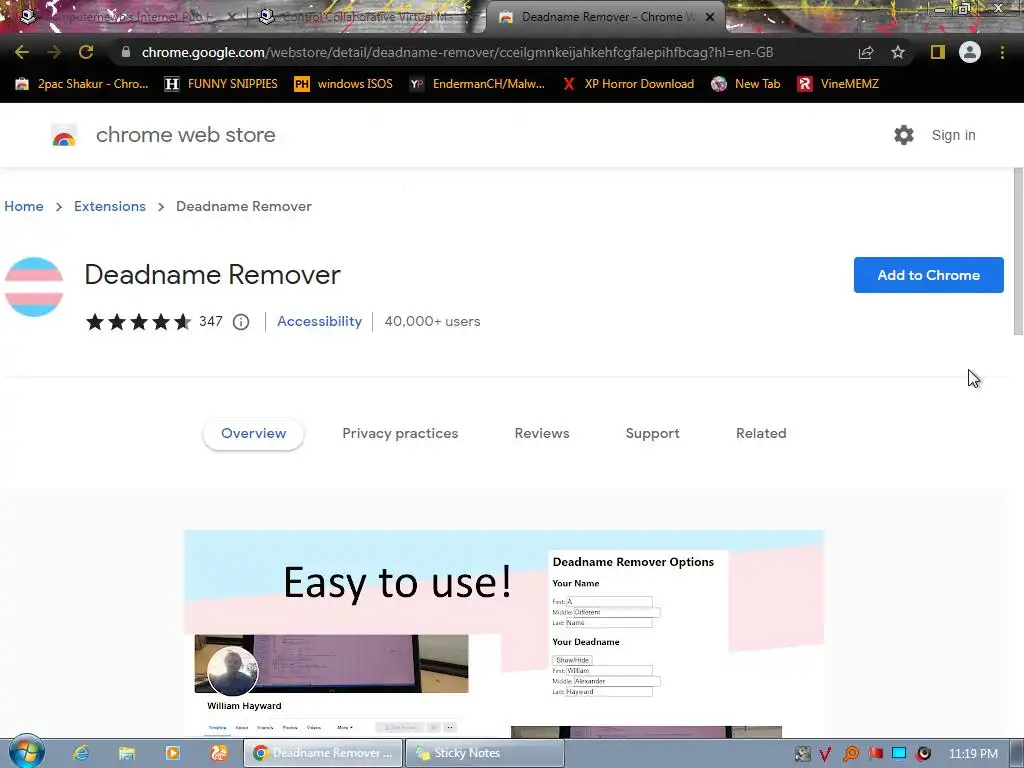Click the Add to Chrome button
Screen dimensions: 1024x768
tap(928, 275)
